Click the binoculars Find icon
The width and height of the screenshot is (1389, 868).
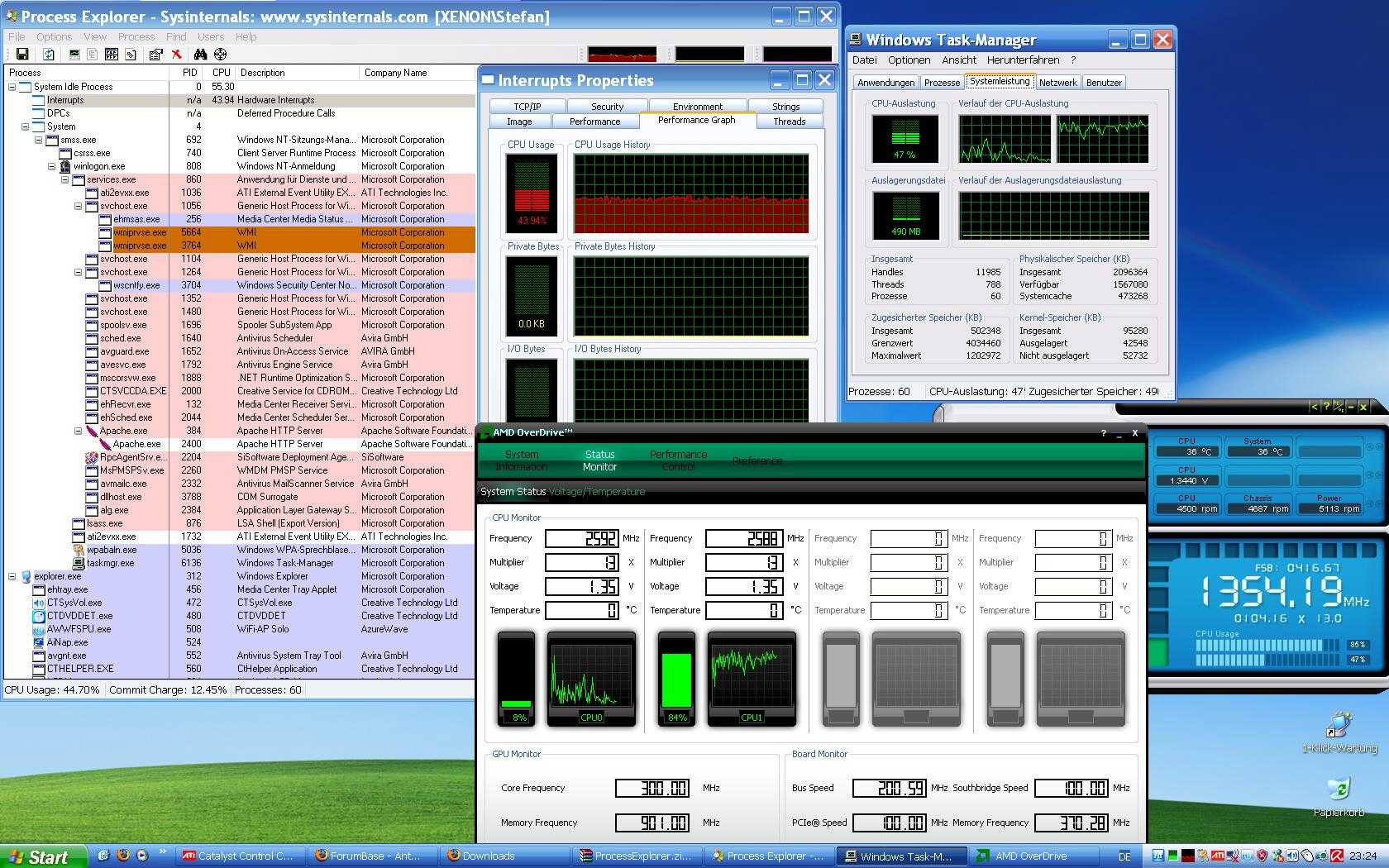200,55
